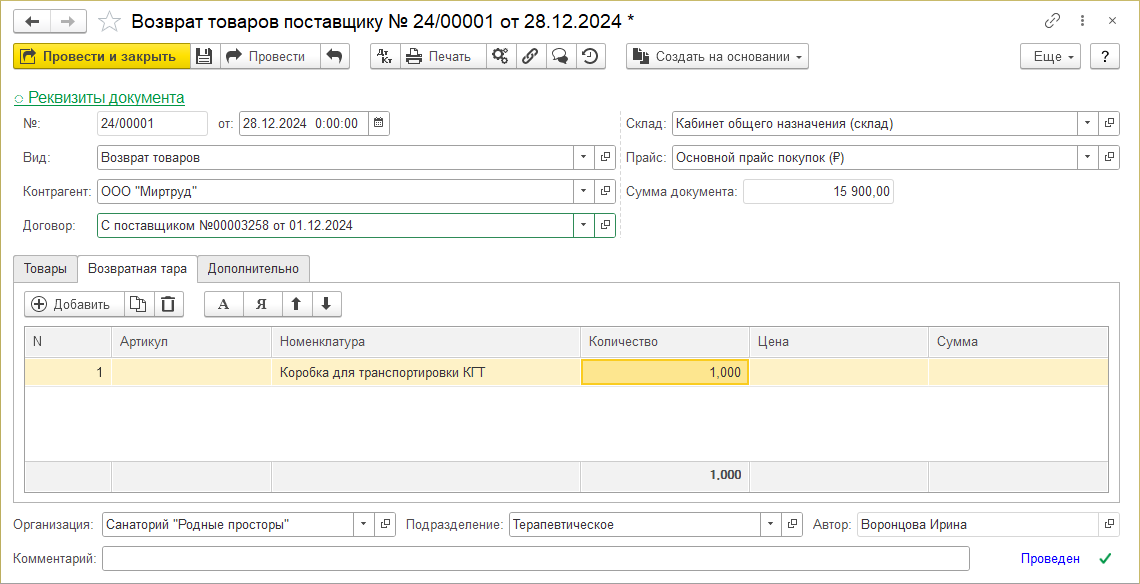Sort ascending using the А button

(x=224, y=305)
